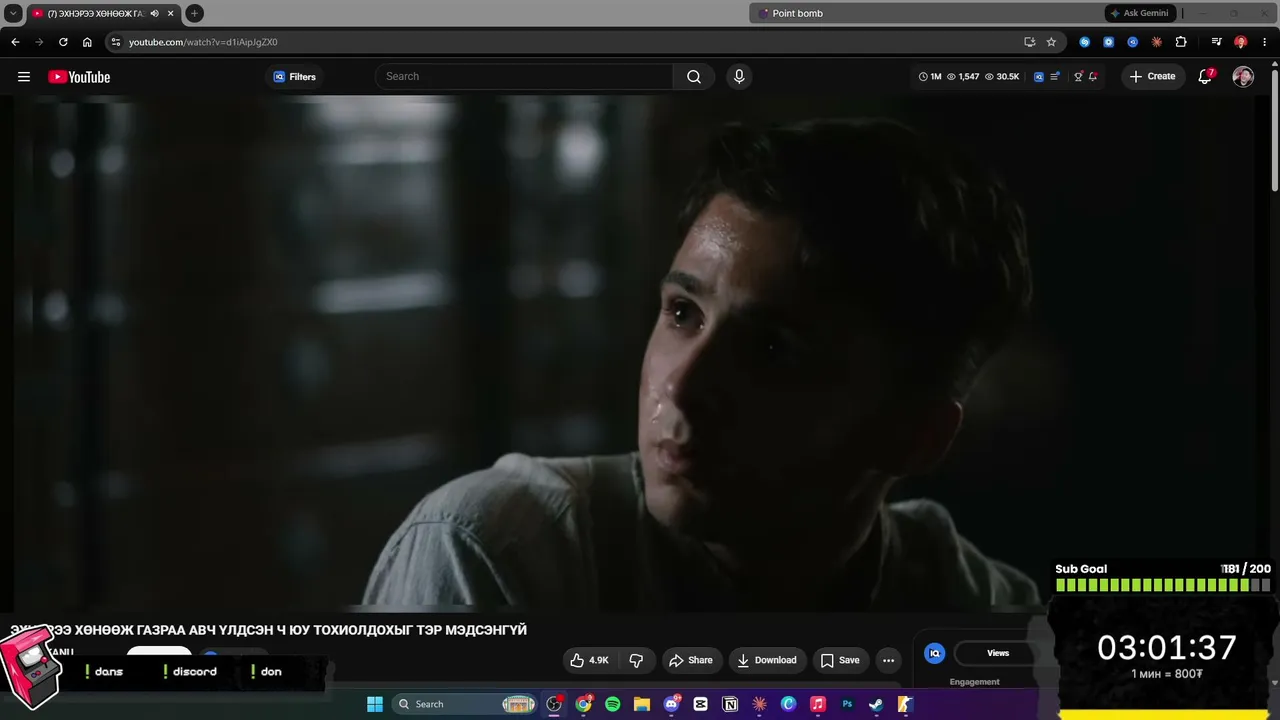This screenshot has width=1280, height=720.
Task: Save the video to a playlist
Action: (x=840, y=660)
